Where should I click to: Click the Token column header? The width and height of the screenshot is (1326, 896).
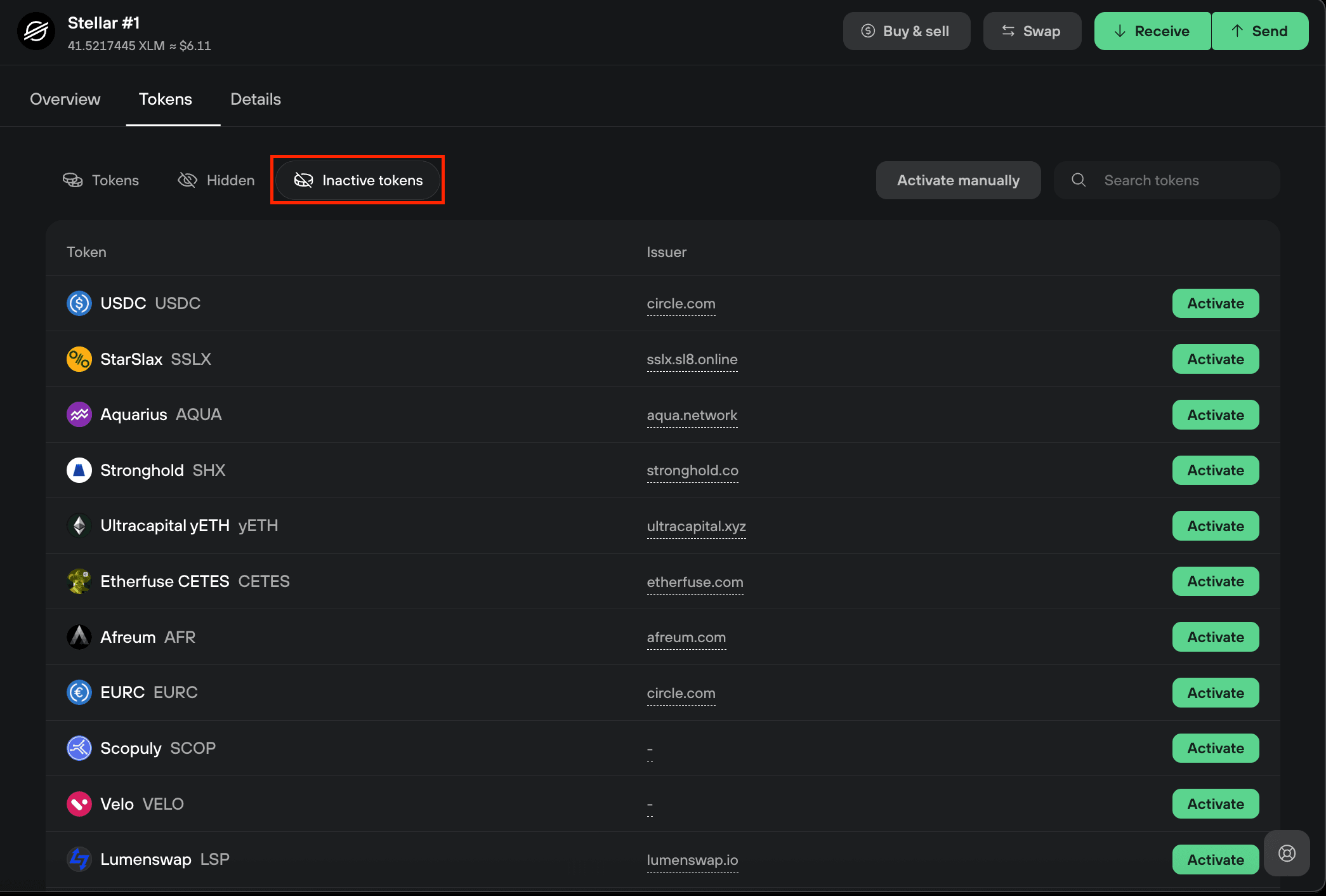[86, 252]
